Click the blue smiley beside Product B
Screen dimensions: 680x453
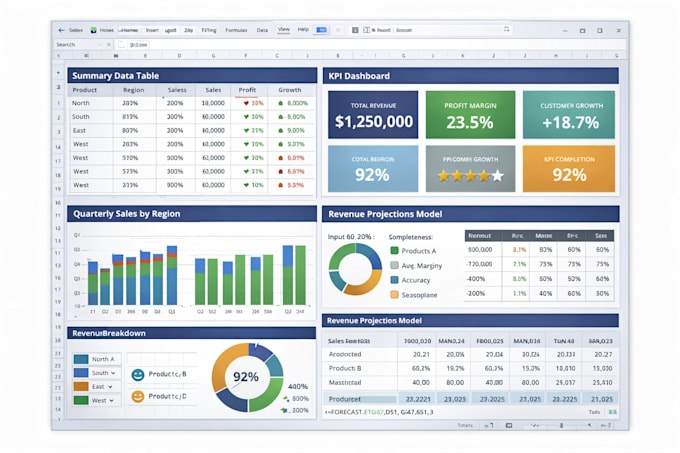click(137, 375)
